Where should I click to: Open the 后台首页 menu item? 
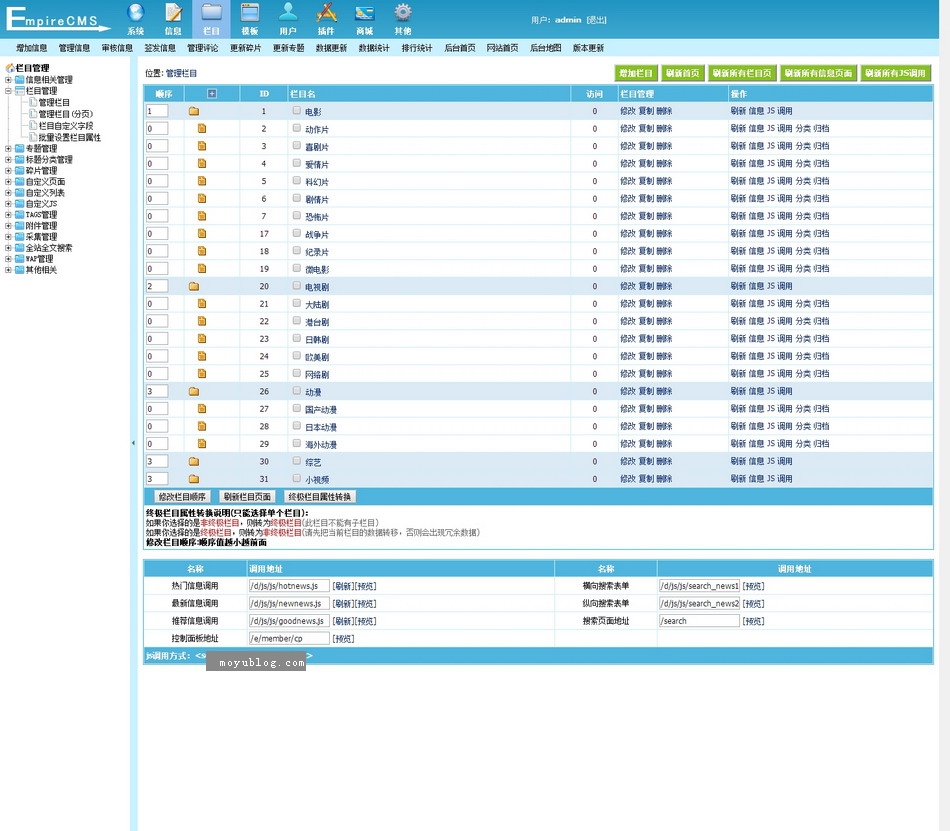(460, 48)
